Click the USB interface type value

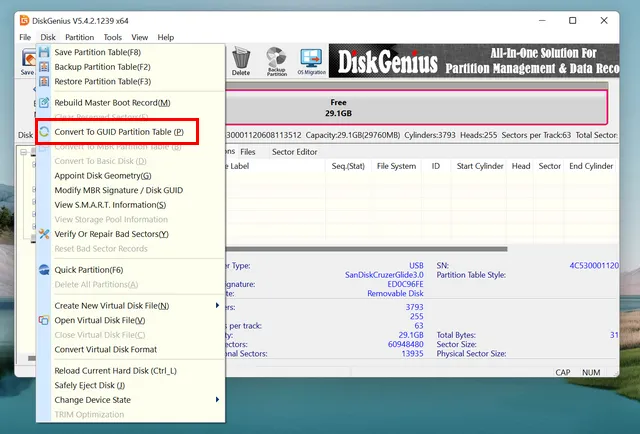416,265
